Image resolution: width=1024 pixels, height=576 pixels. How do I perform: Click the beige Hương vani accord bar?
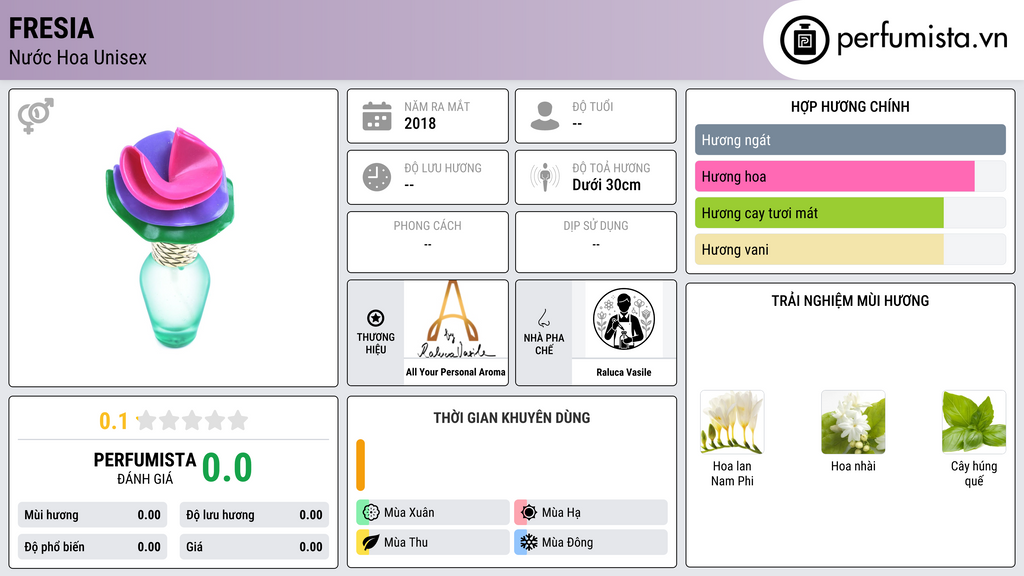pos(819,249)
